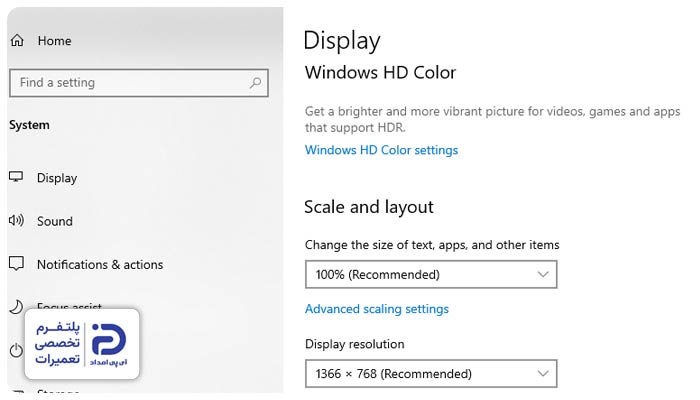Click the chevron on Display resolution dropdown
The width and height of the screenshot is (700, 400).
tap(543, 373)
